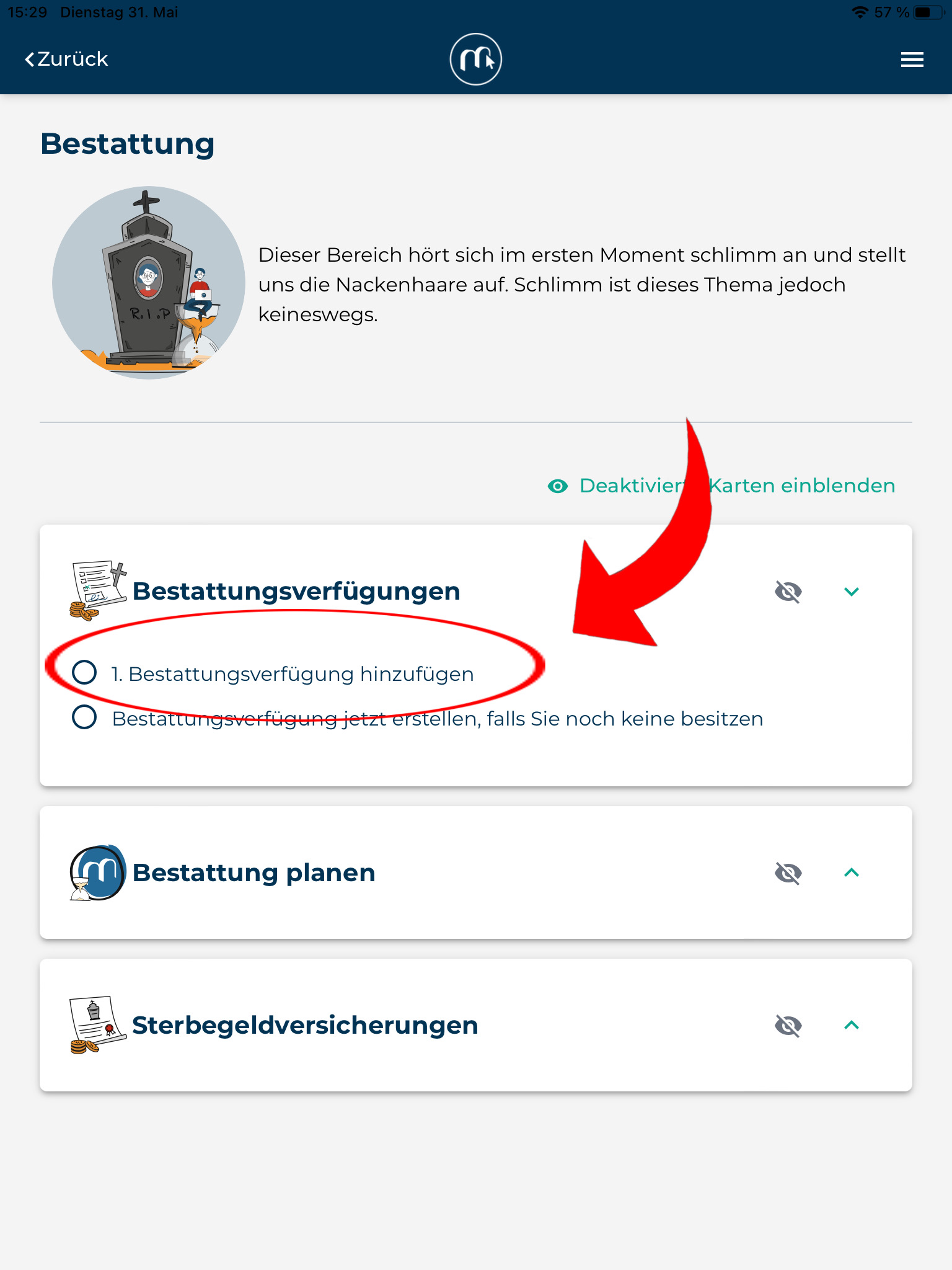952x1270 pixels.
Task: Click the green eye icon
Action: coord(558,486)
